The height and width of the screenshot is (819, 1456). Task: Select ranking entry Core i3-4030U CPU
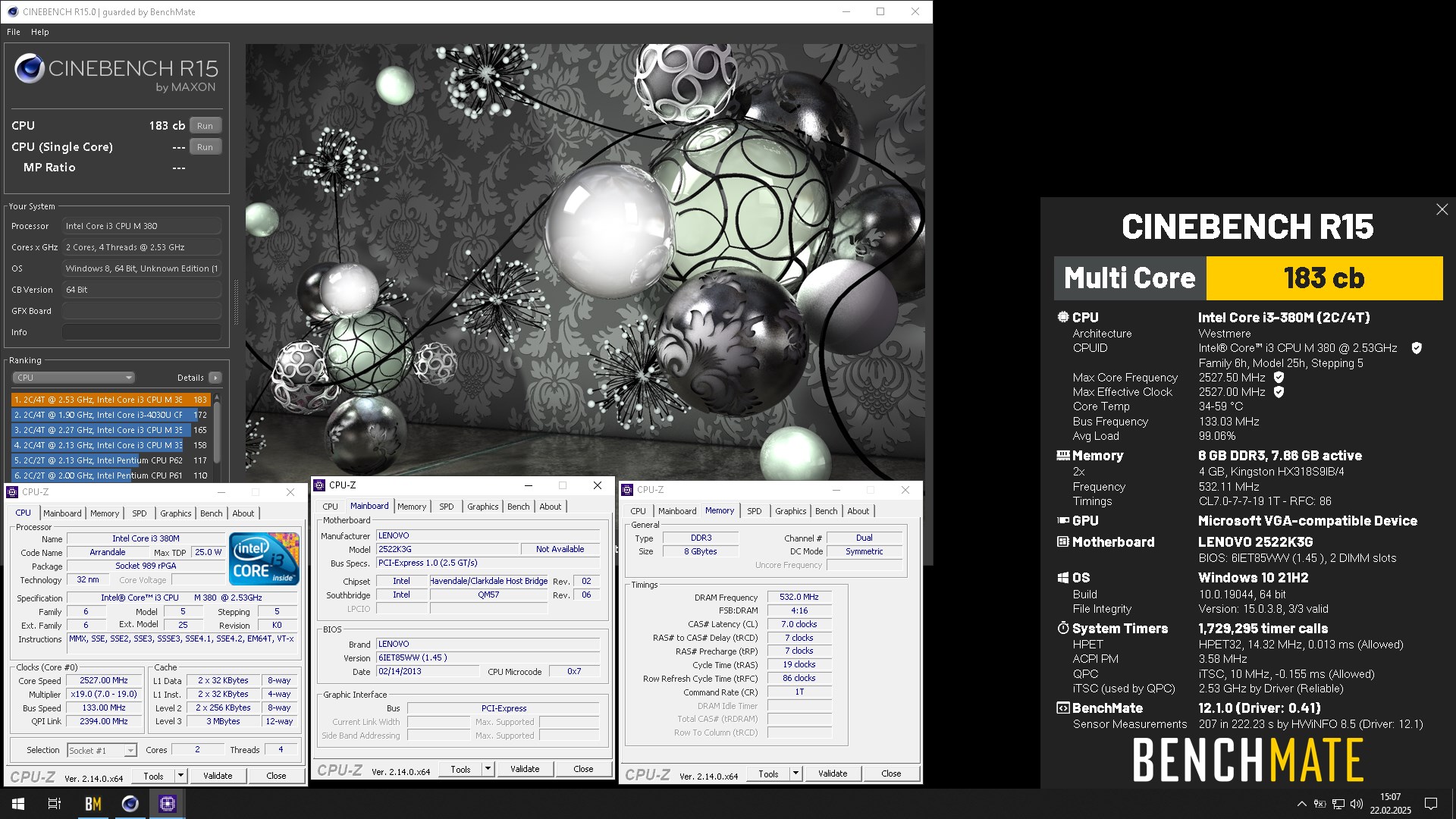[x=111, y=415]
